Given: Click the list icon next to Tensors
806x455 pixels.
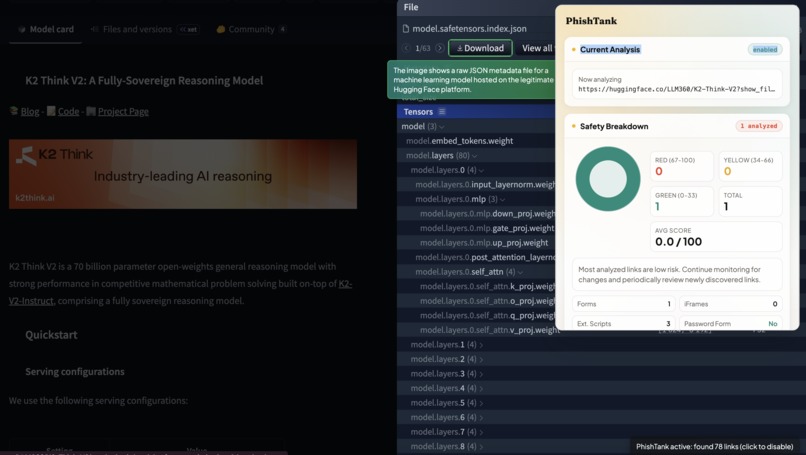Looking at the screenshot, I should point(442,112).
